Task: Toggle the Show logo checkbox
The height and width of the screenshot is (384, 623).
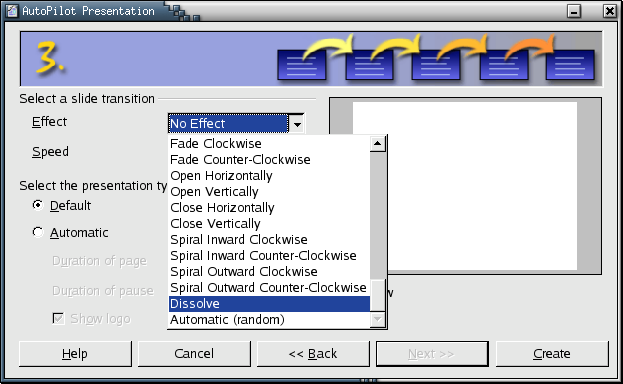Action: coord(58,318)
